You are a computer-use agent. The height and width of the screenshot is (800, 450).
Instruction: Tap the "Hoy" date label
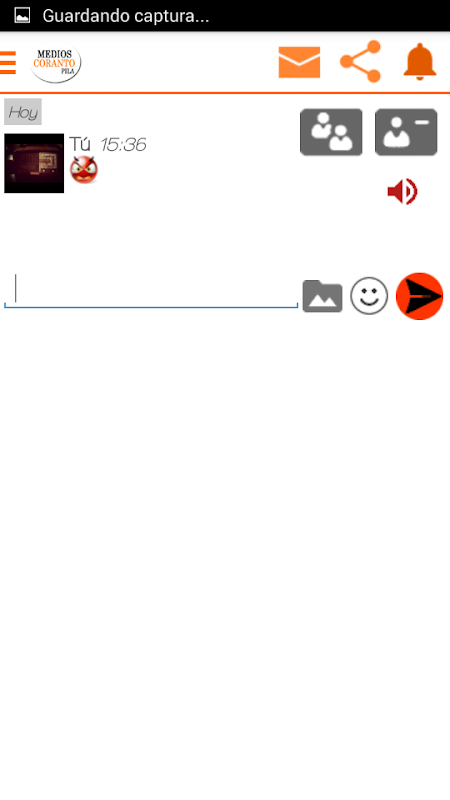pyautogui.click(x=23, y=112)
